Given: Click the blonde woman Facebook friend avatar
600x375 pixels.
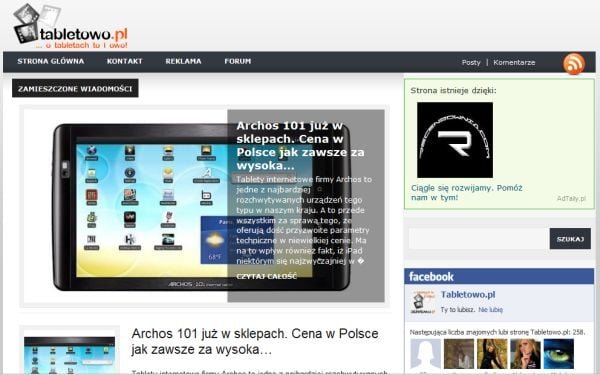Looking at the screenshot, I should [525, 354].
